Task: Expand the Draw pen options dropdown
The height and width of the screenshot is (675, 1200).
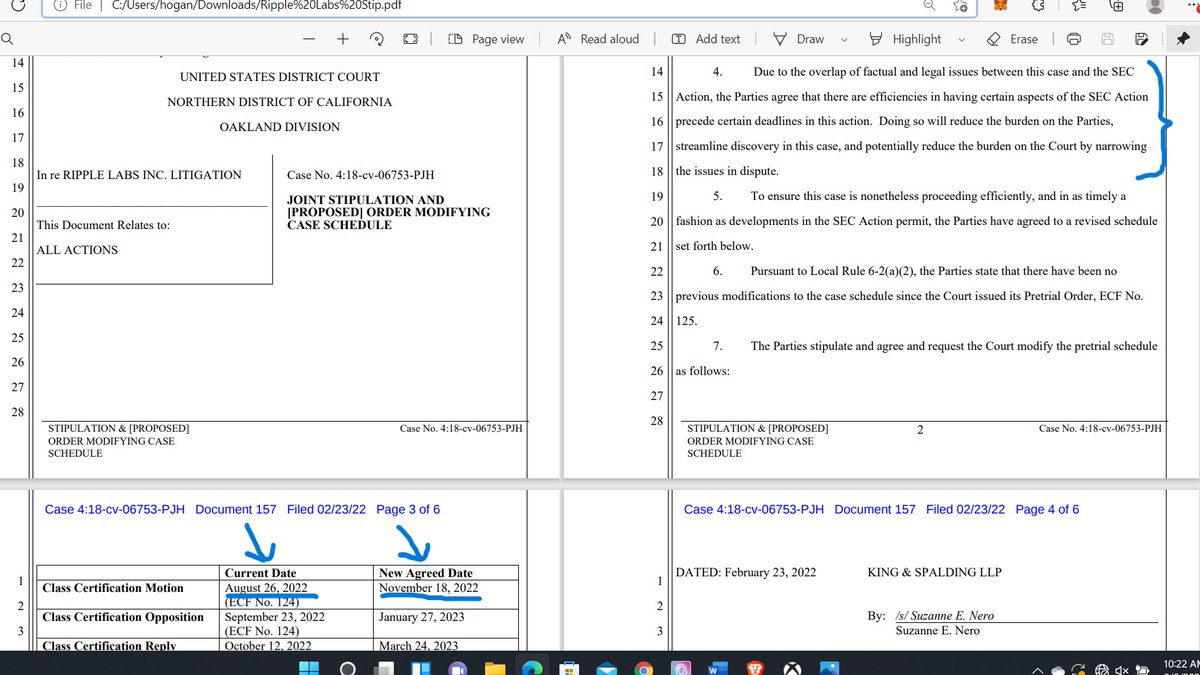Action: pyautogui.click(x=844, y=40)
